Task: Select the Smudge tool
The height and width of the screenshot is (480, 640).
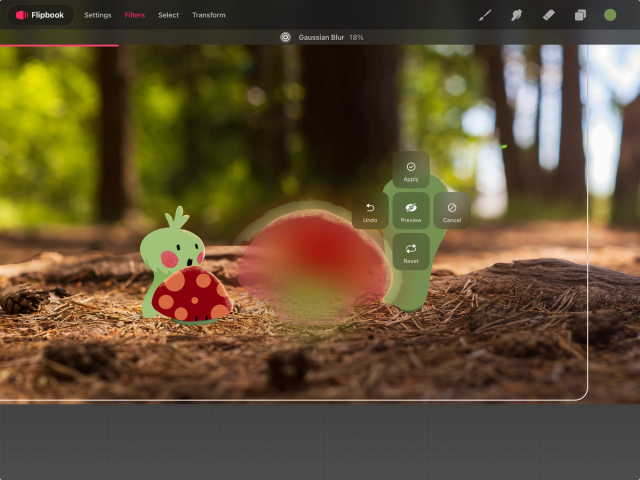Action: (x=516, y=16)
